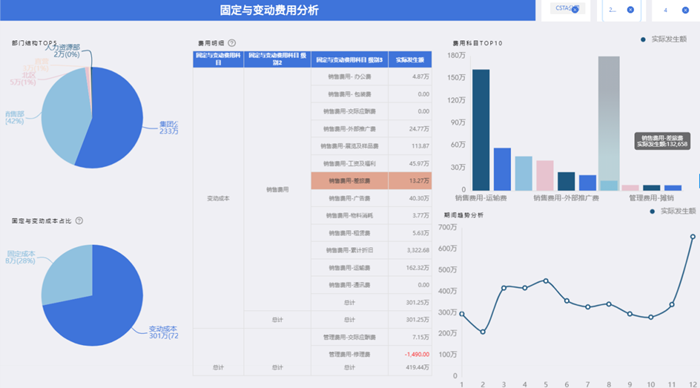This screenshot has height=388, width=700.
Task: Select the 销售费用-包装费 row cell
Action: (350, 94)
